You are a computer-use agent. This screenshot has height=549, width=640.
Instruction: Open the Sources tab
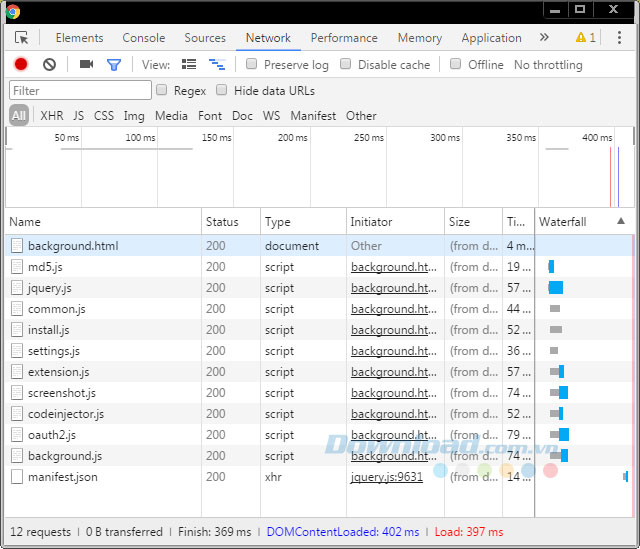[x=205, y=38]
